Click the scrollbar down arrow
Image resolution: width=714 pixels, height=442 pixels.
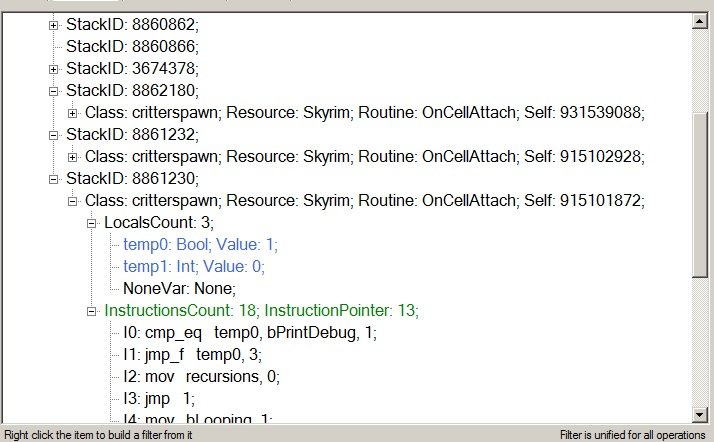(x=699, y=414)
